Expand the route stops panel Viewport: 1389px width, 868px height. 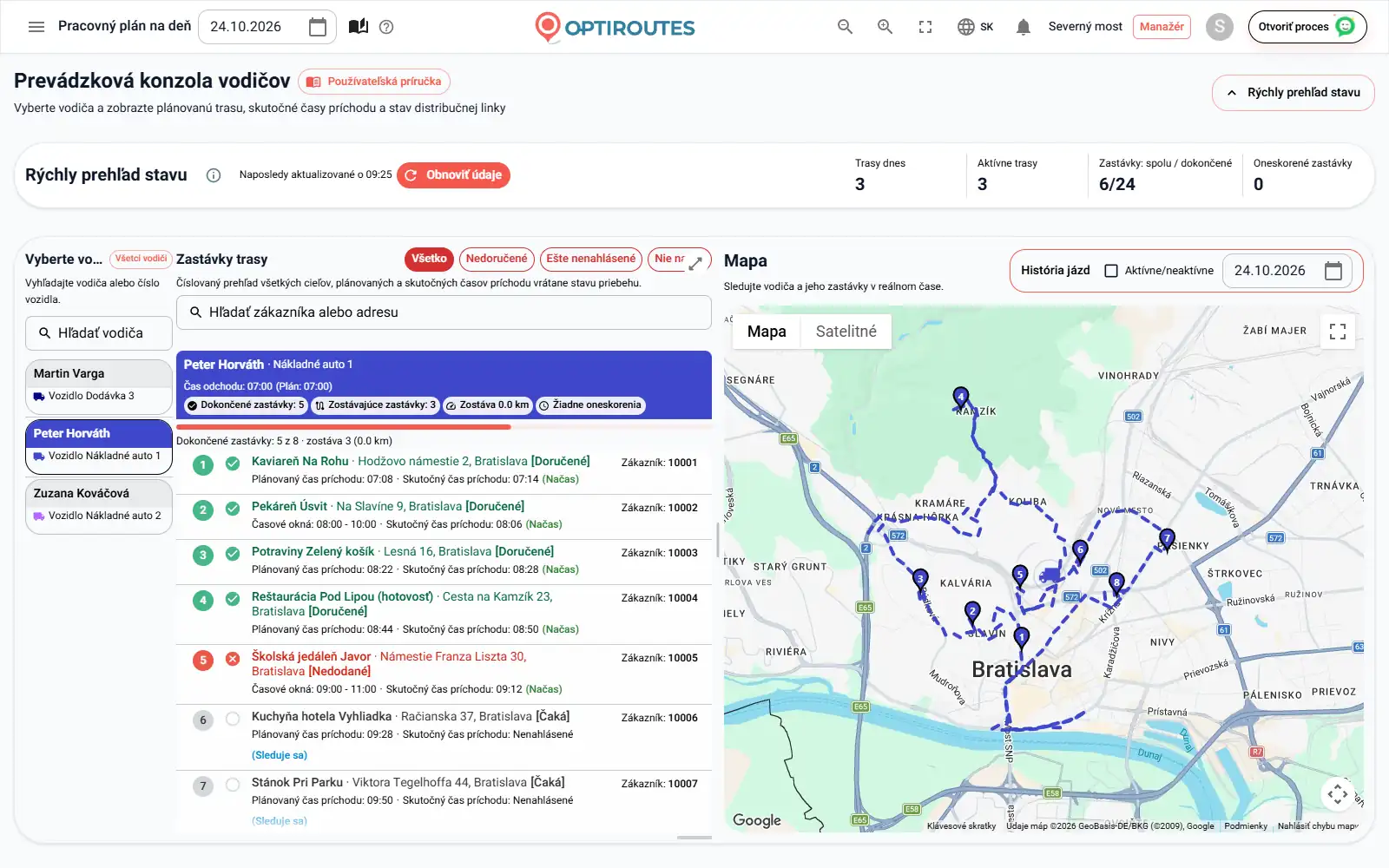pyautogui.click(x=695, y=265)
